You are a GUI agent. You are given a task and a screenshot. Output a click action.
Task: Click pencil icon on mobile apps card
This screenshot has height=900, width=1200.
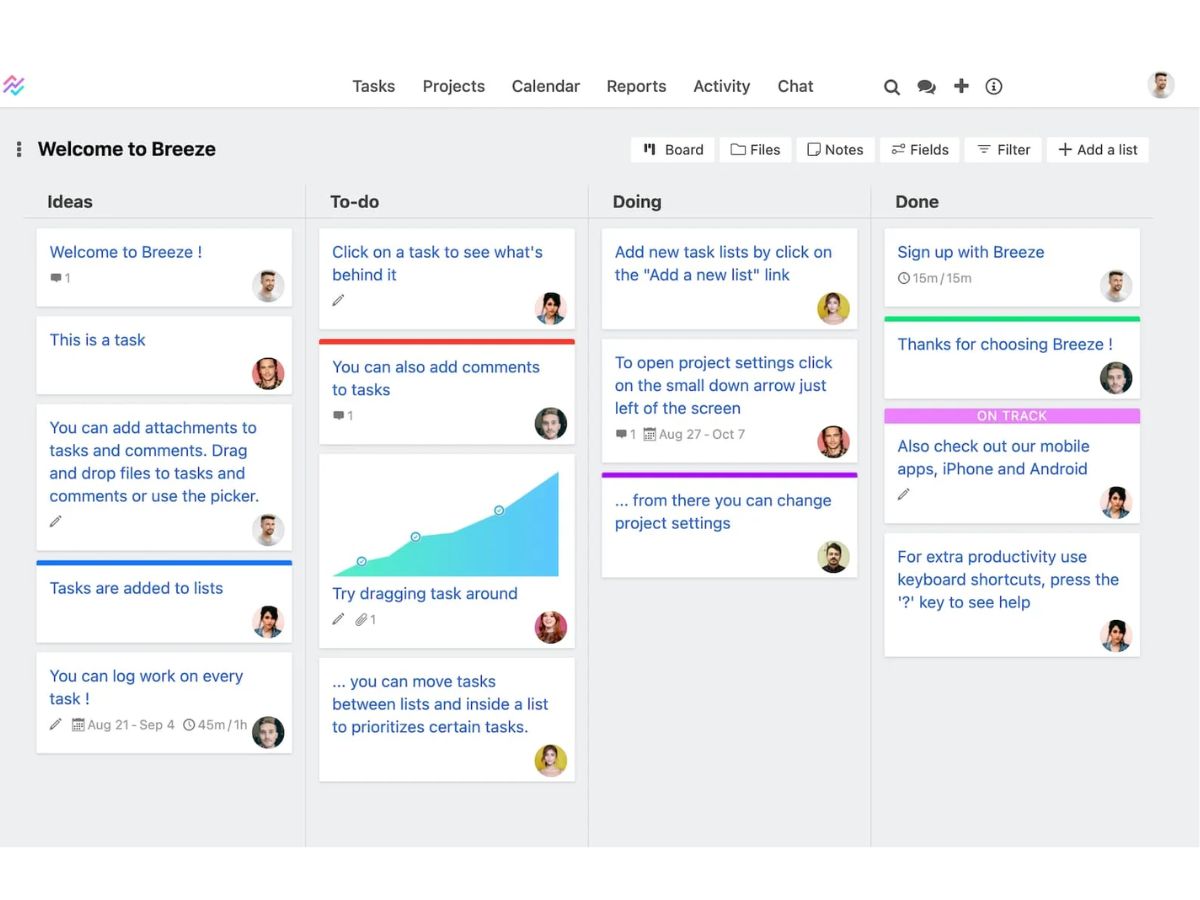coord(904,494)
